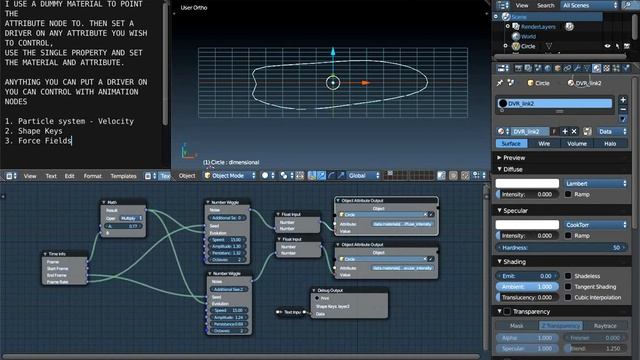The width and height of the screenshot is (640, 360).
Task: Open the All Scenes outliner display dropdown
Action: [590, 5]
